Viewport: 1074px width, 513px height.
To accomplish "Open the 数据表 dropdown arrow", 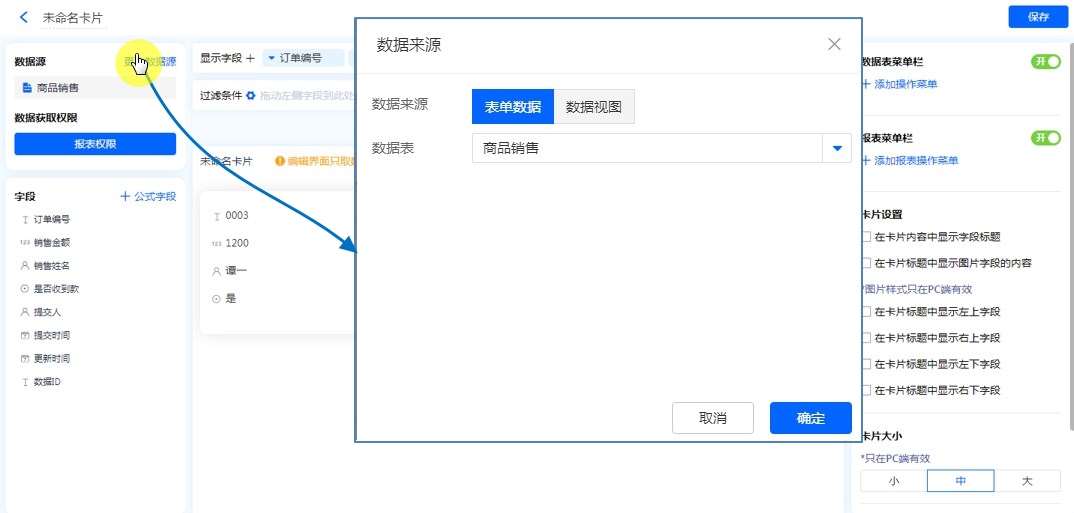I will [x=836, y=149].
